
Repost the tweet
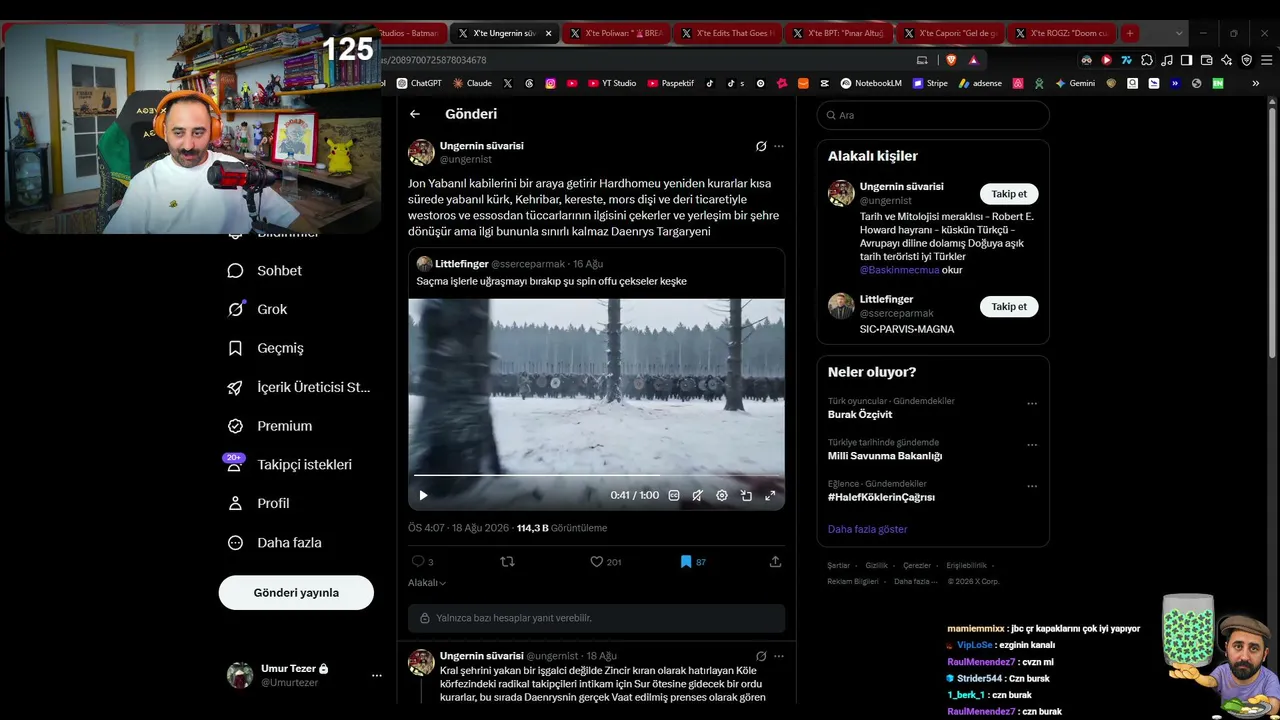[507, 562]
